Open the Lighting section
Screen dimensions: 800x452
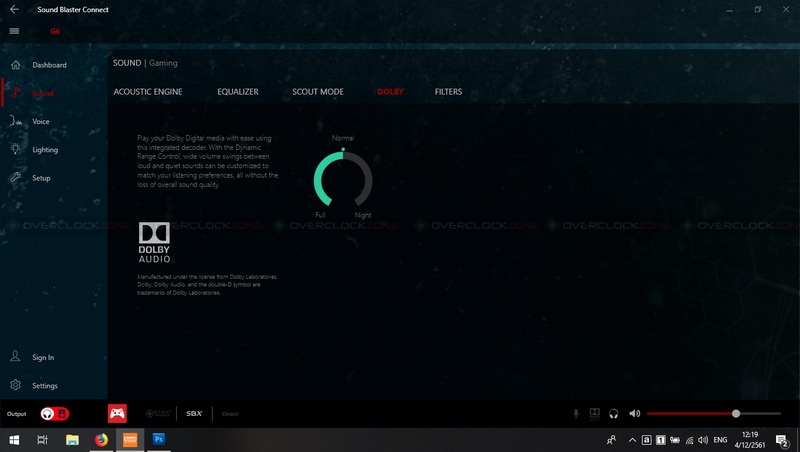[x=45, y=149]
